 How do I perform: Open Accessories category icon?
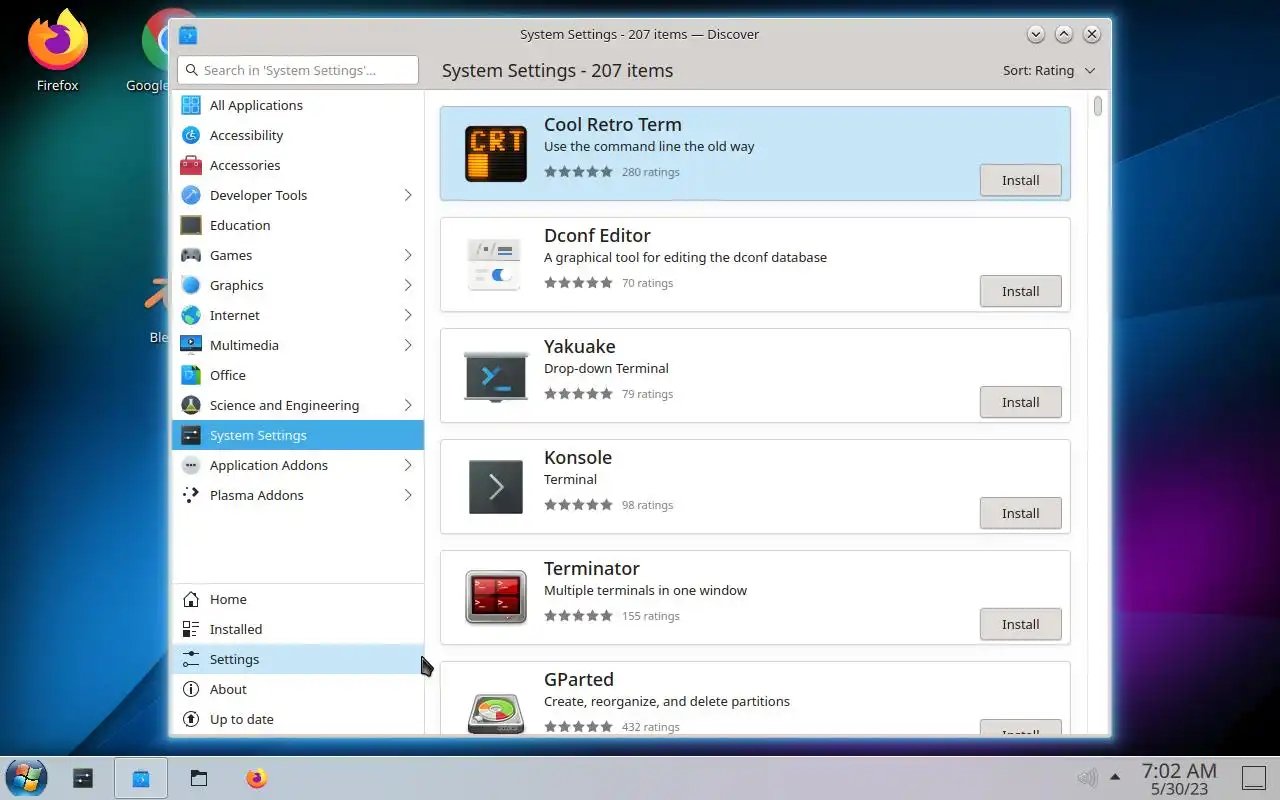191,165
